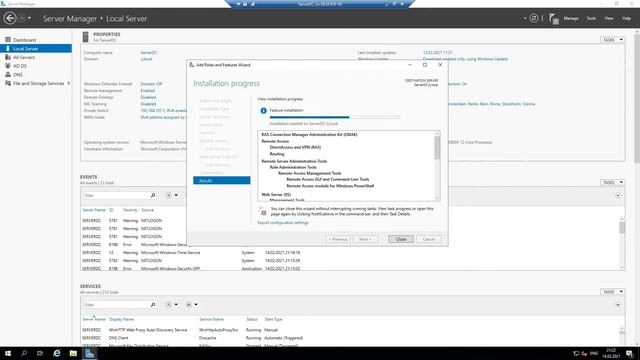Screen dimensions: 640x360
Task: Collapse the Services filter panel with the round chevron
Action: click(x=618, y=305)
